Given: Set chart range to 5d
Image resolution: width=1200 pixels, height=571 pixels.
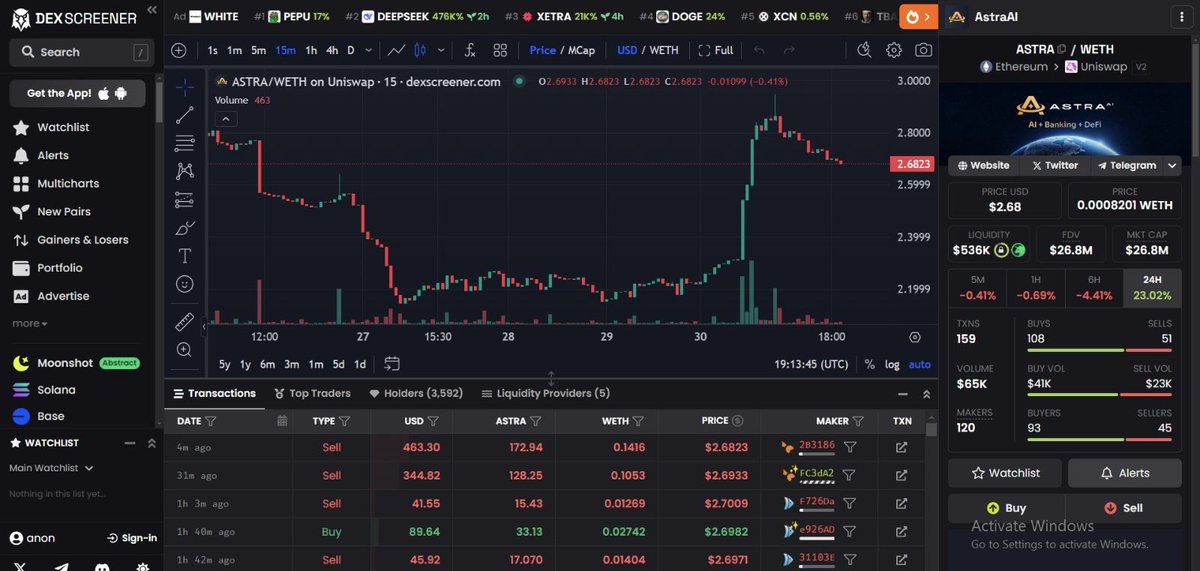Looking at the screenshot, I should tap(338, 364).
